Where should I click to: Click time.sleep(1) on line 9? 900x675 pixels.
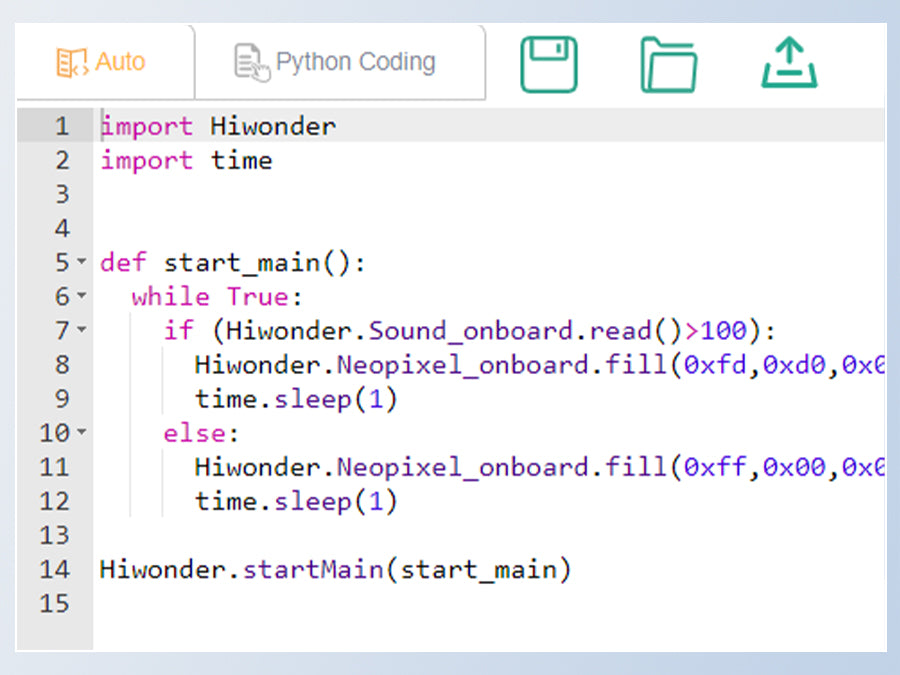296,399
